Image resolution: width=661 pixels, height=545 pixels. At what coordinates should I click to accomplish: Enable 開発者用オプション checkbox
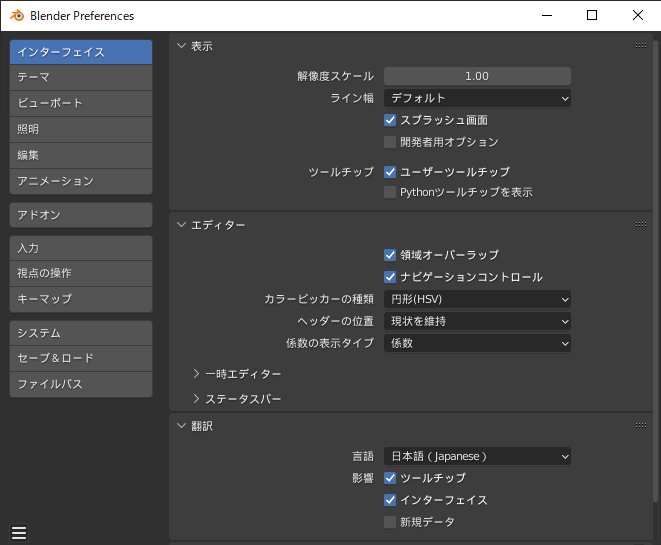[x=391, y=142]
